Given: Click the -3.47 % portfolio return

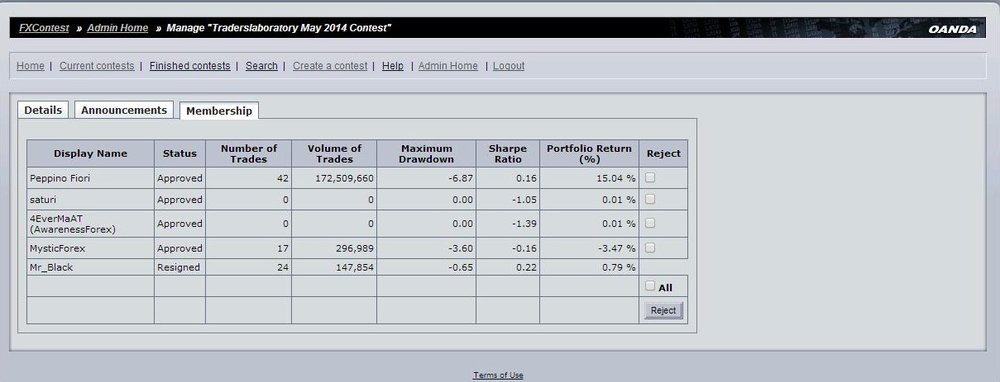Looking at the screenshot, I should click(x=617, y=248).
